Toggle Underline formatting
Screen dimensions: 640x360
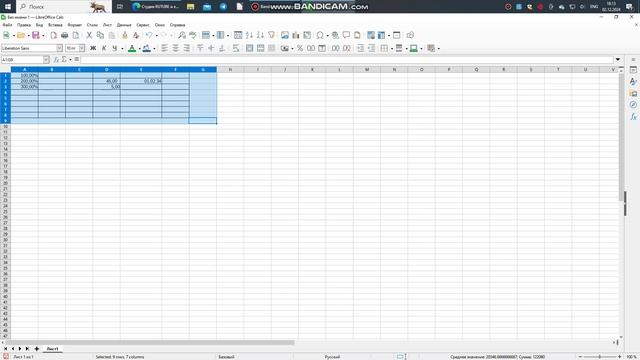point(115,48)
